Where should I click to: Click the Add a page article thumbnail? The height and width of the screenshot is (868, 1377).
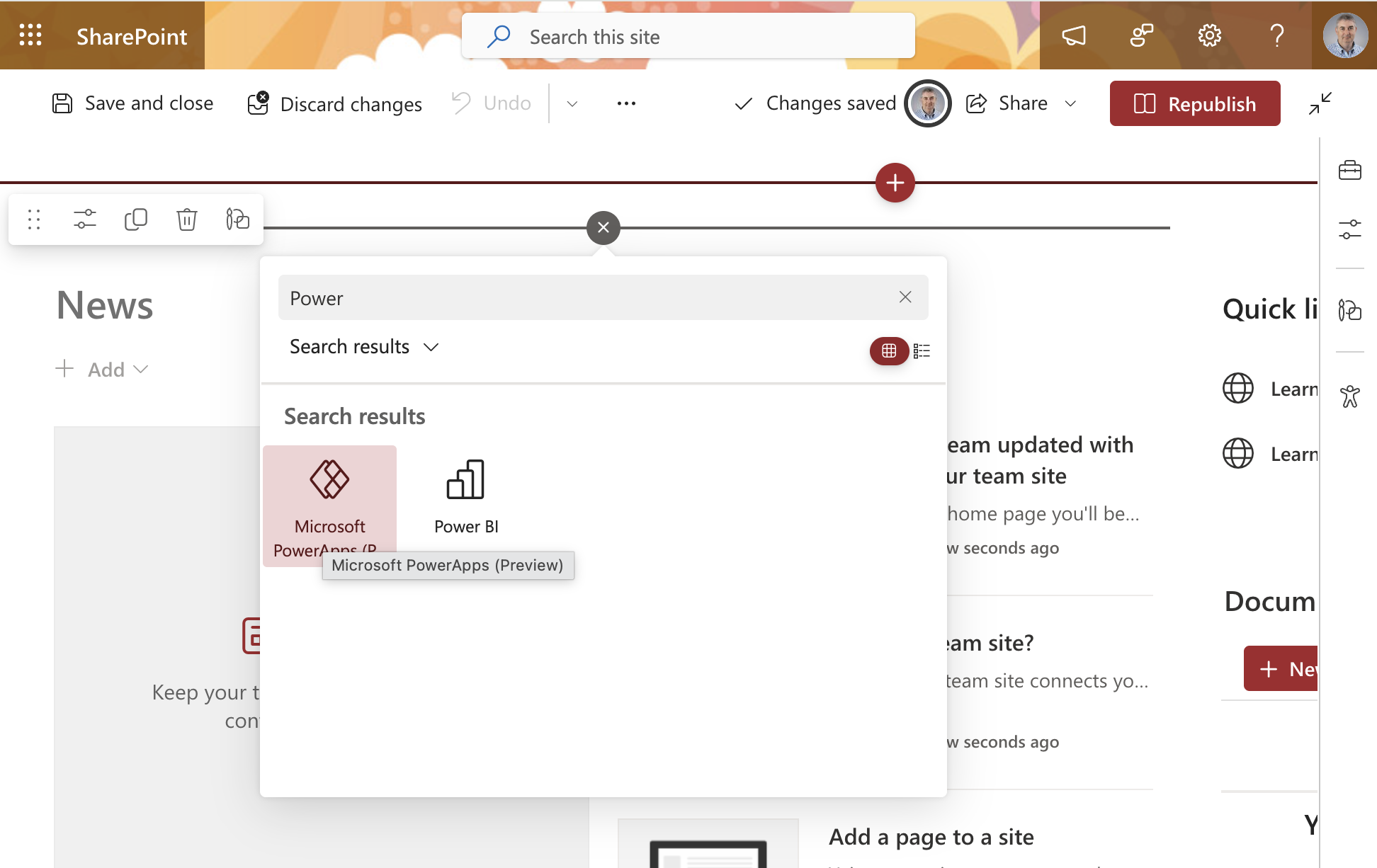click(708, 844)
